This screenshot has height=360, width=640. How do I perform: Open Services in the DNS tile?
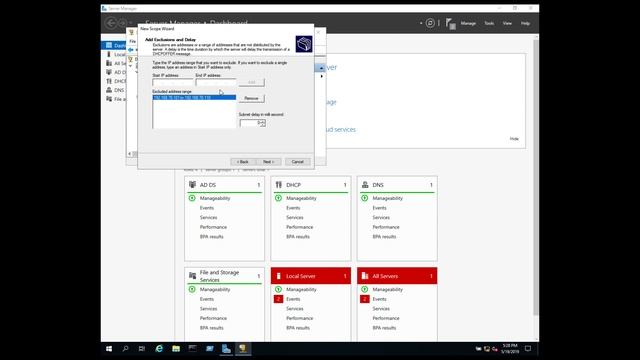[381, 218]
